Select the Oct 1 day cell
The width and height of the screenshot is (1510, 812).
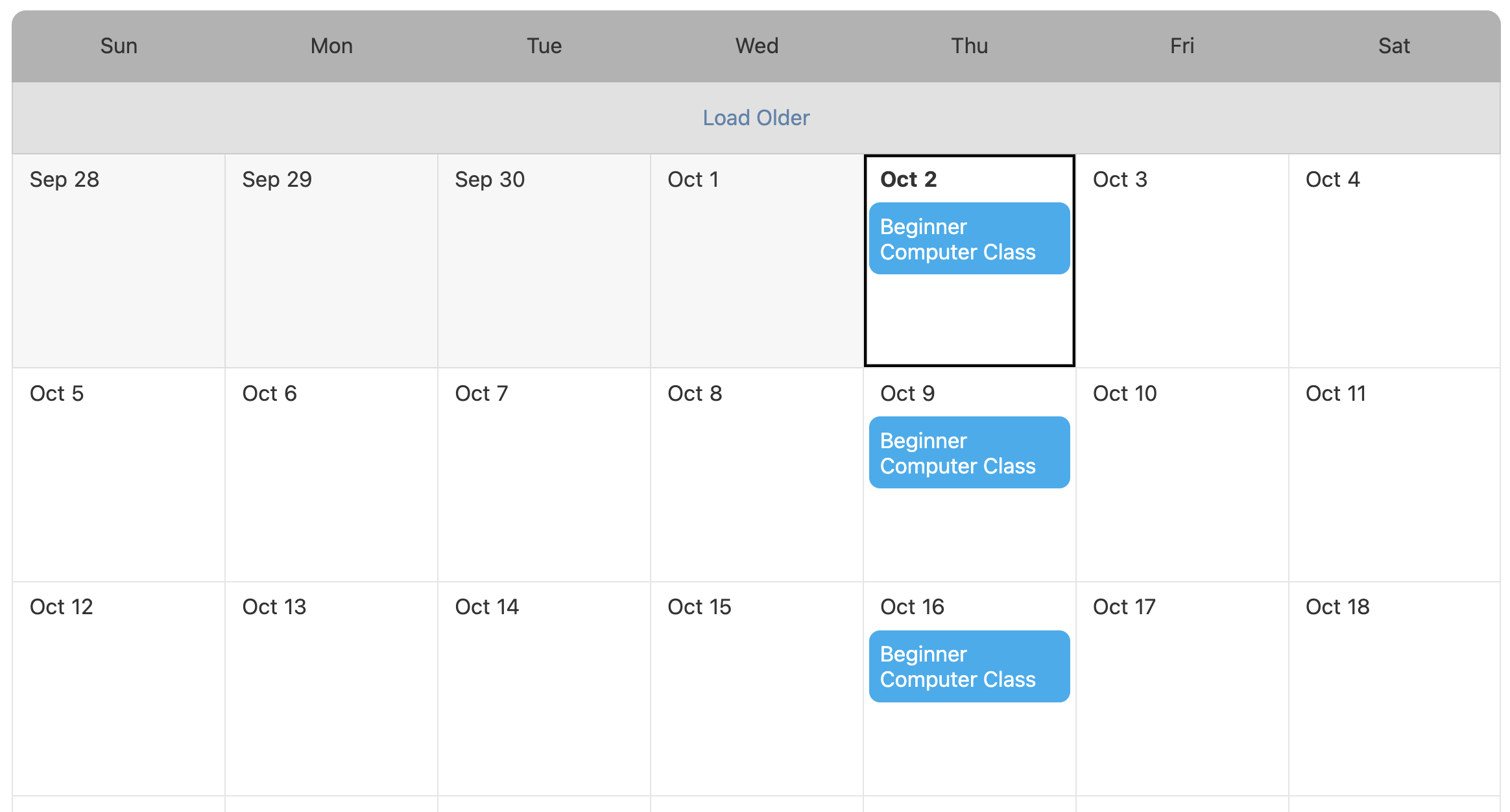pos(757,272)
